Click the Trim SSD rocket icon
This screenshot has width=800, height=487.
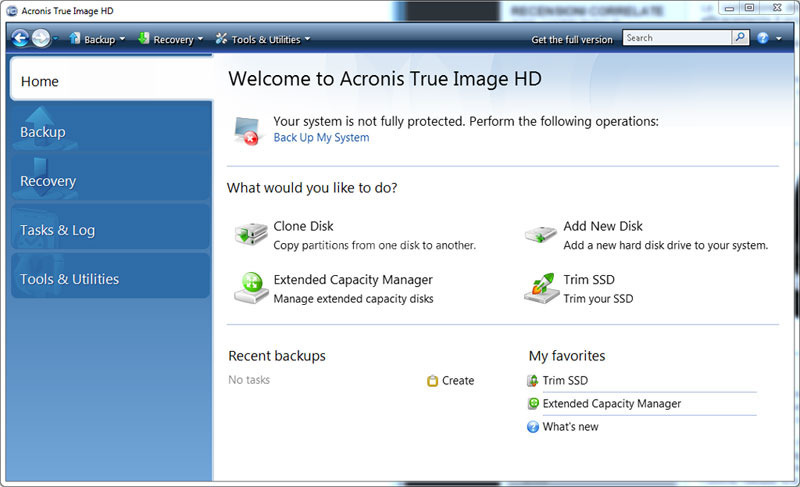pos(540,288)
